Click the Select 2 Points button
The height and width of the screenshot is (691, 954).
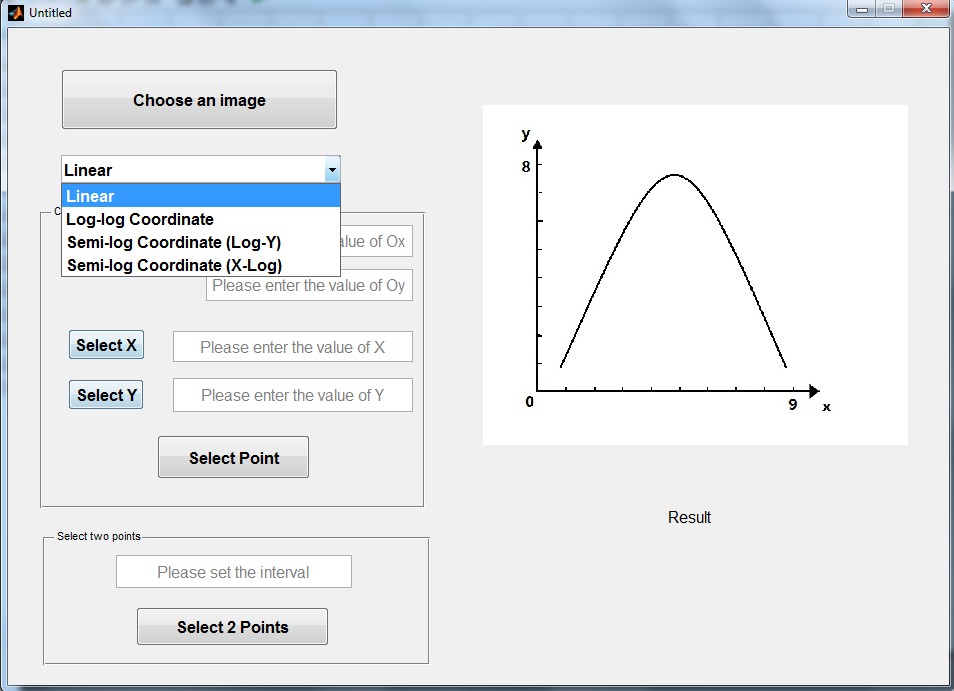pyautogui.click(x=232, y=627)
